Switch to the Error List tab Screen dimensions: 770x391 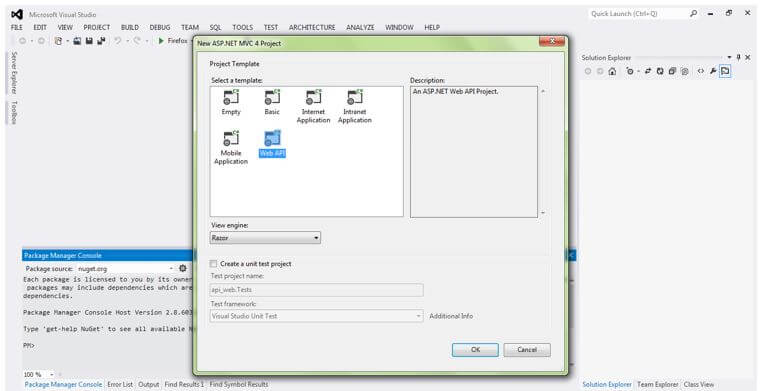click(x=120, y=384)
